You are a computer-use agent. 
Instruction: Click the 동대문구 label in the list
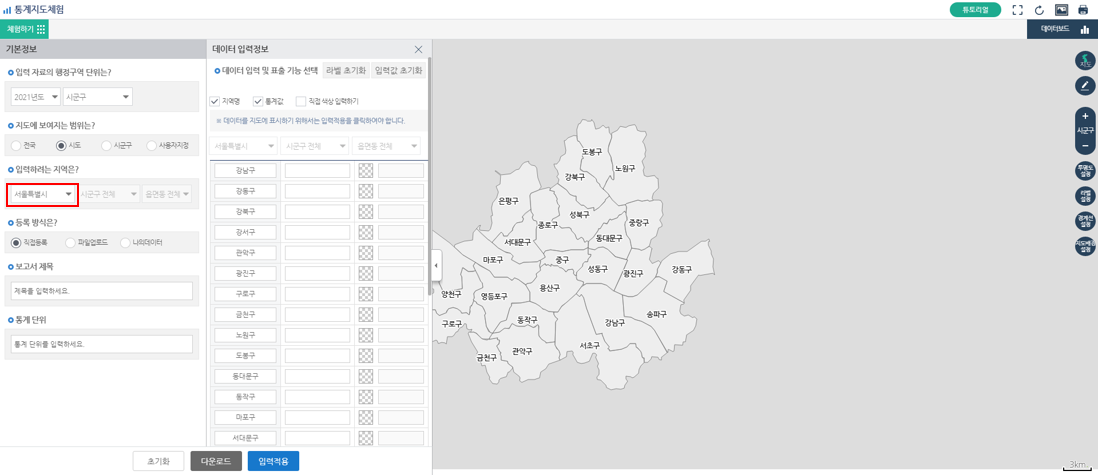point(245,376)
